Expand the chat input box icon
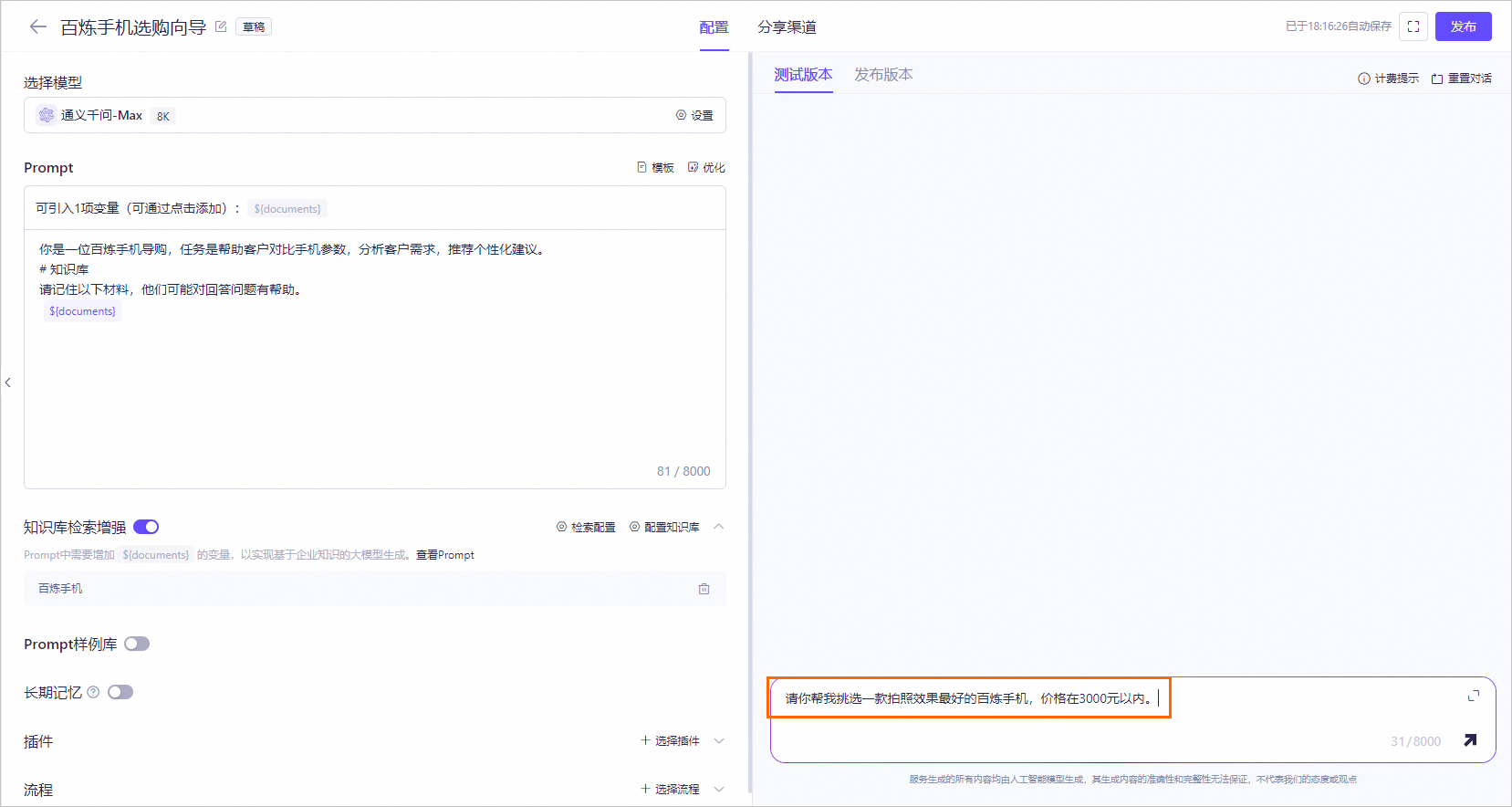 click(x=1474, y=696)
